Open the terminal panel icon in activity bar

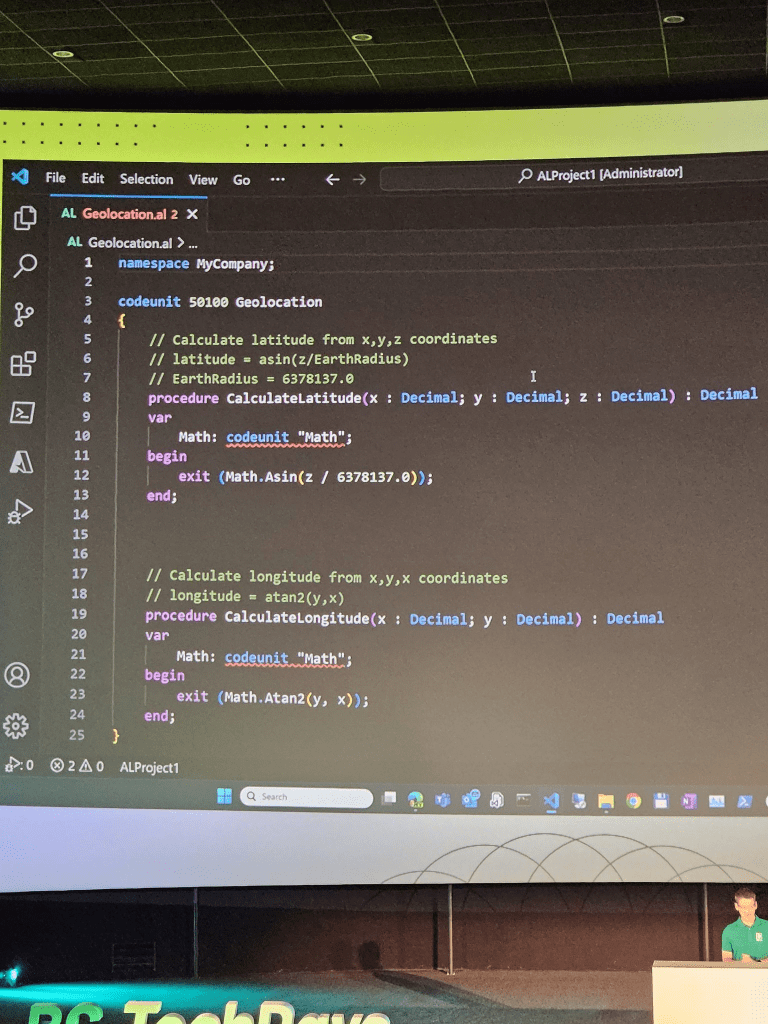coord(22,412)
